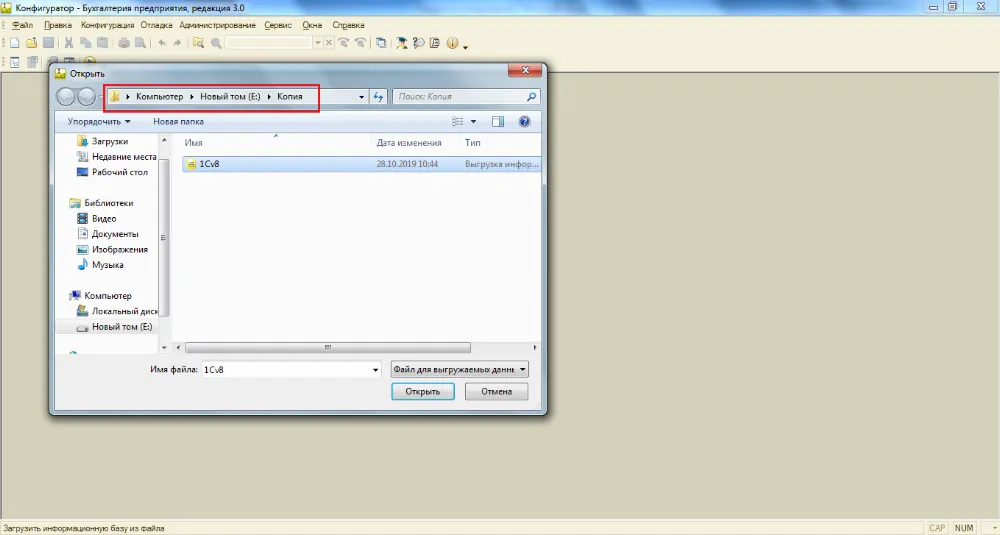
Task: Click the Новая папка button
Action: point(178,122)
